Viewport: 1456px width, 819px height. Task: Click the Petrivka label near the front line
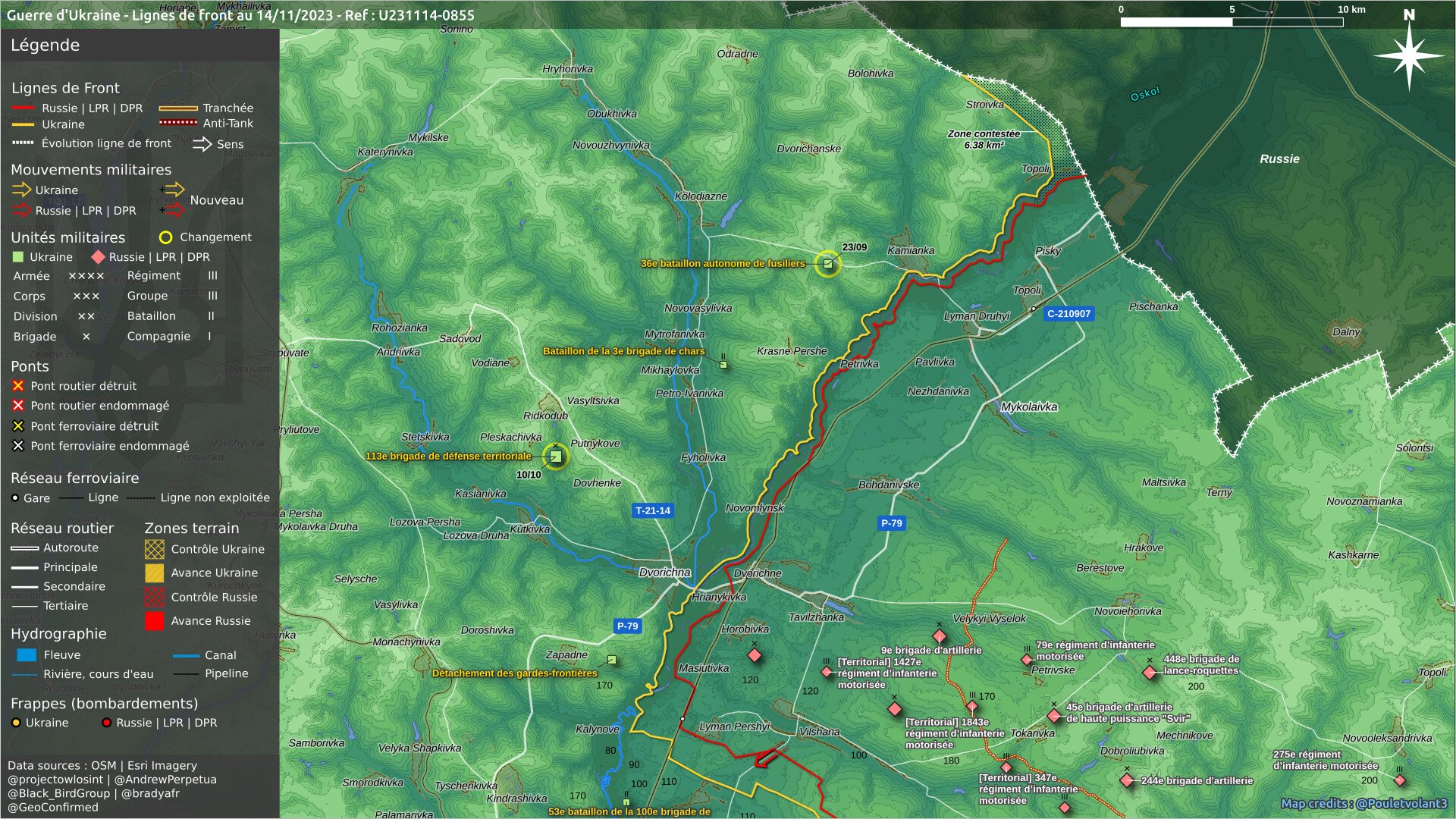pos(859,364)
